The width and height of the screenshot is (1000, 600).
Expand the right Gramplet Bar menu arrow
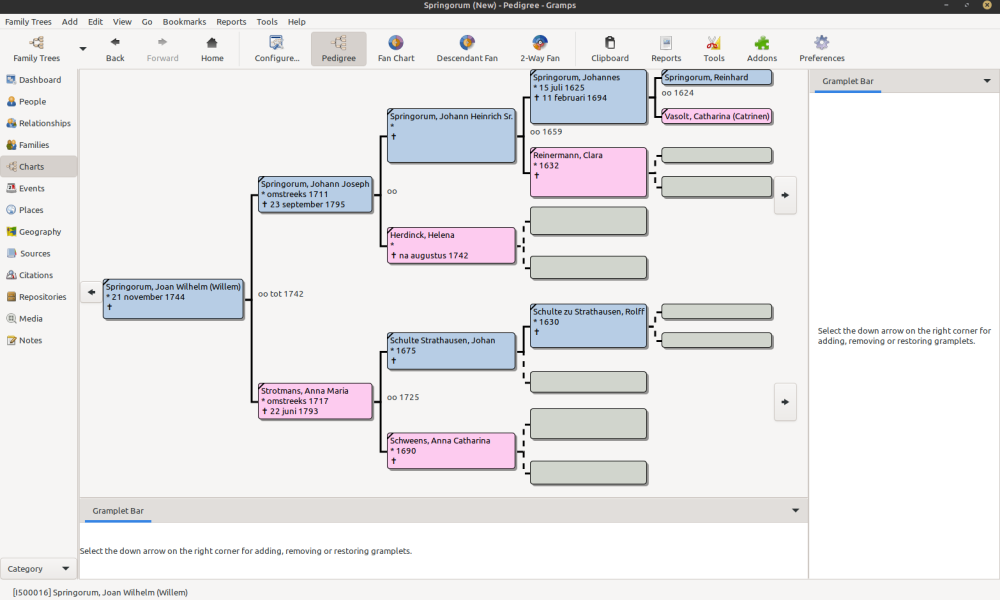pyautogui.click(x=987, y=81)
